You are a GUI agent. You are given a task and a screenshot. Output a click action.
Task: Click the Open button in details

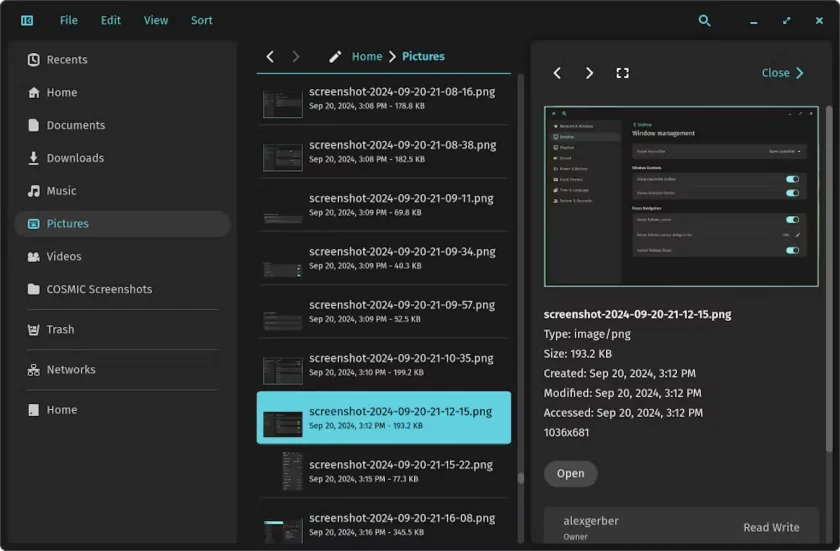click(x=571, y=473)
